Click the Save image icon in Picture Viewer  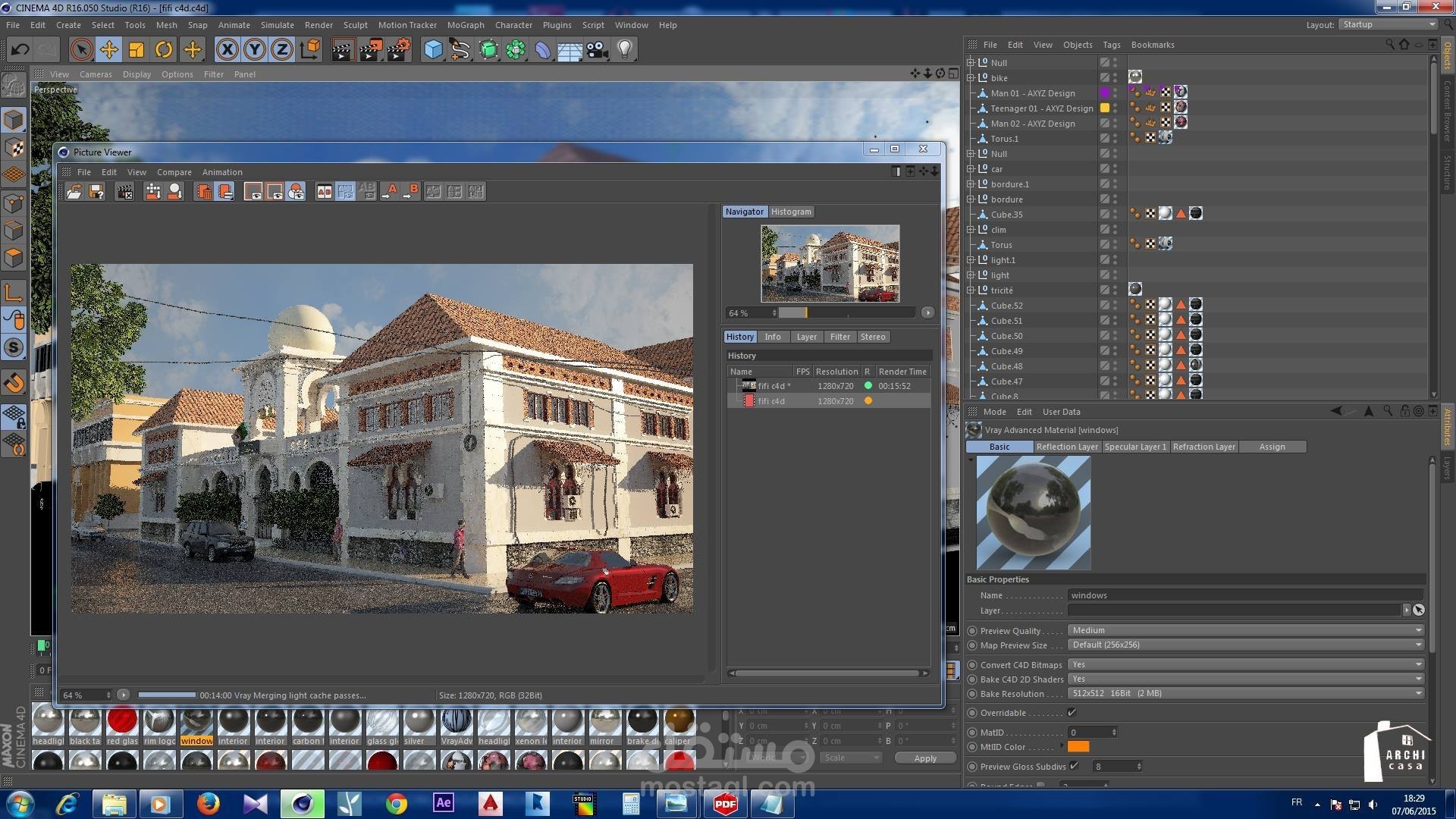(96, 192)
